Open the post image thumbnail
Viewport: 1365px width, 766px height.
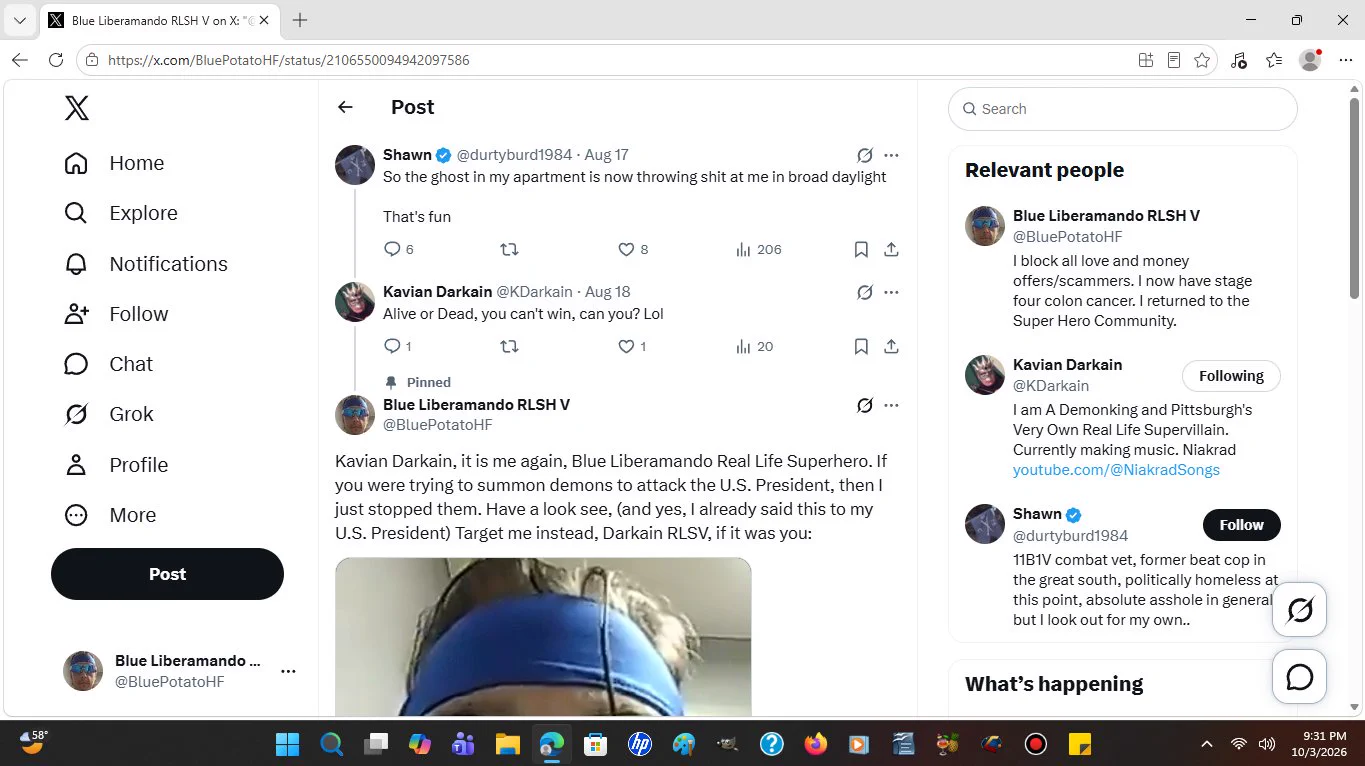pyautogui.click(x=543, y=637)
